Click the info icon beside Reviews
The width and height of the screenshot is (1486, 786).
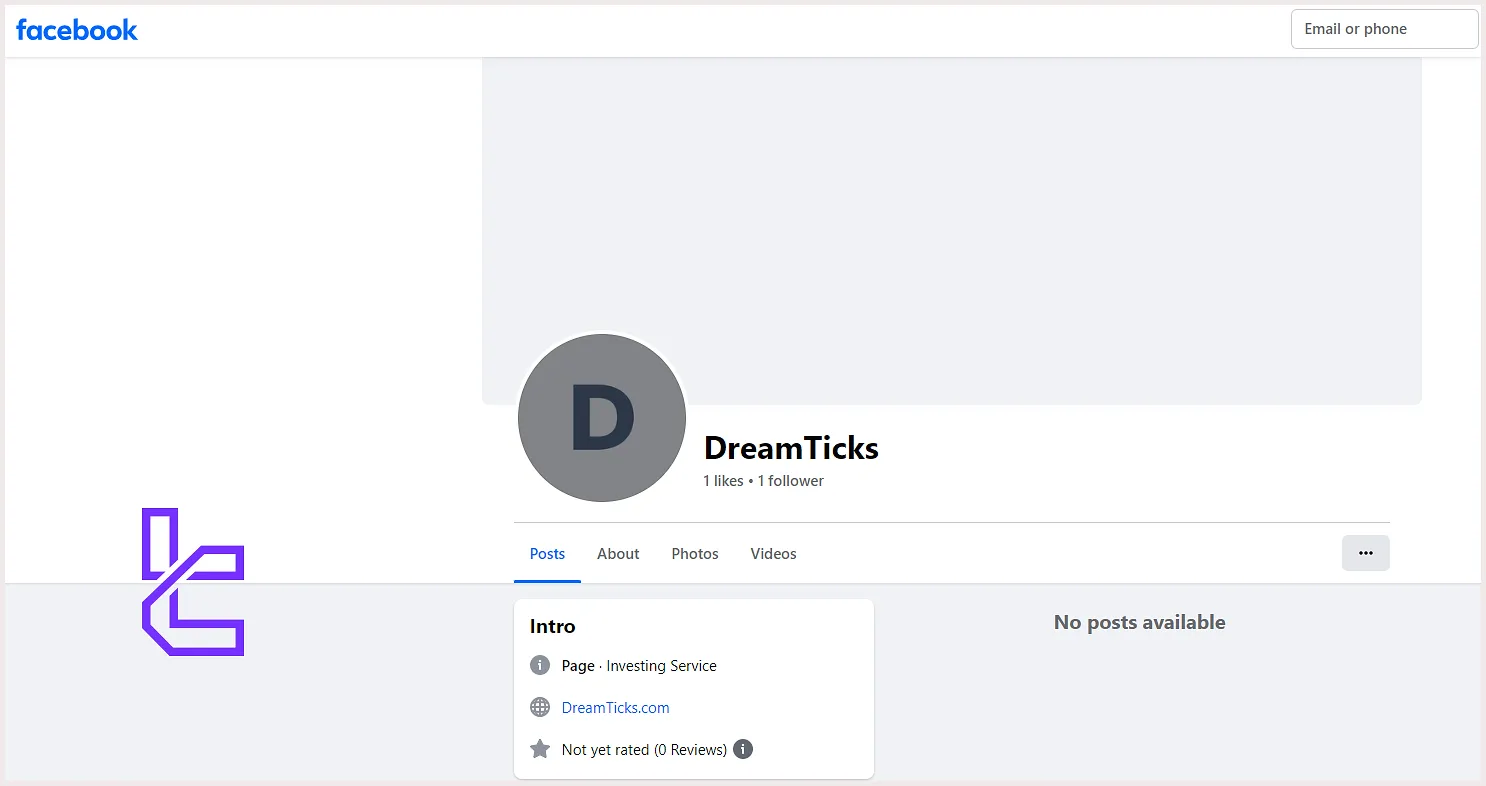coord(743,749)
